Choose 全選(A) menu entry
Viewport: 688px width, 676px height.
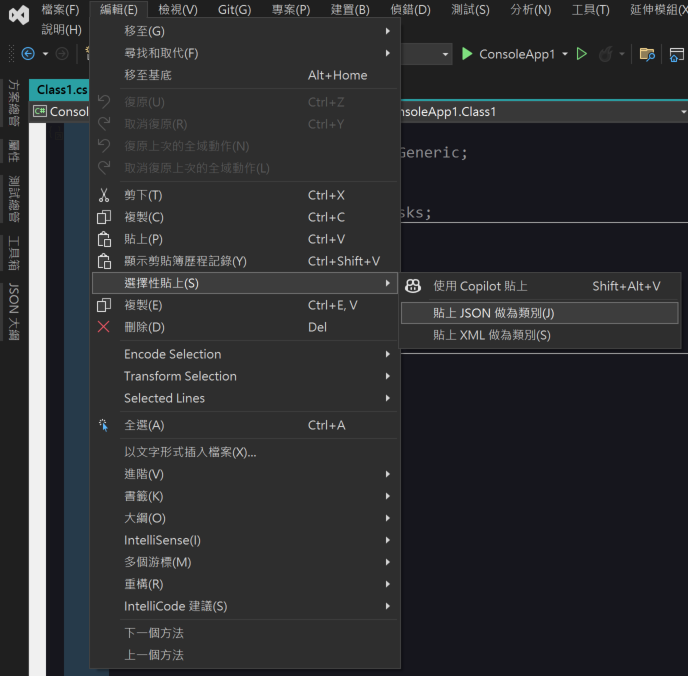[x=245, y=425]
